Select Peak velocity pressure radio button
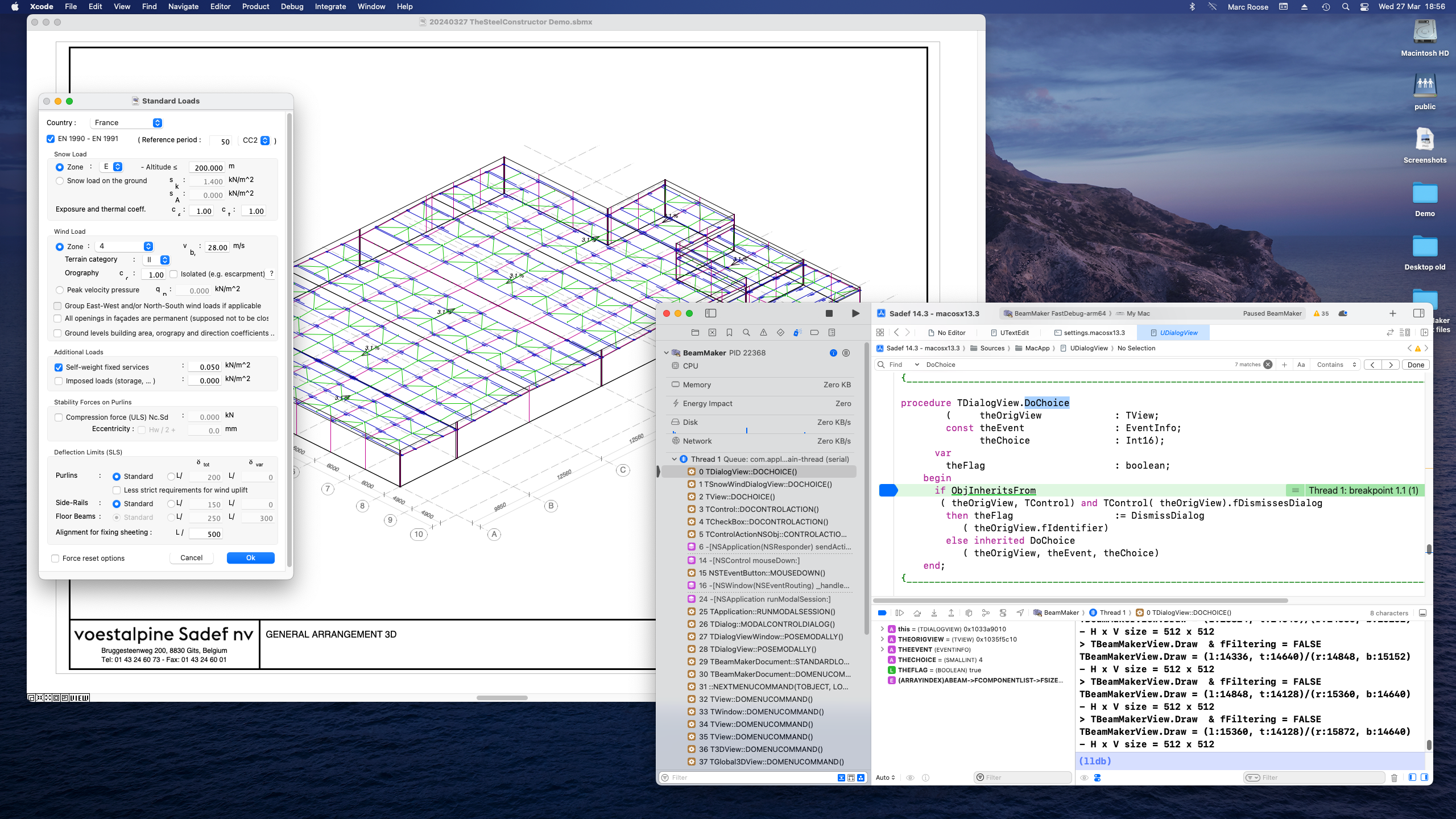The image size is (1456, 819). [x=60, y=290]
